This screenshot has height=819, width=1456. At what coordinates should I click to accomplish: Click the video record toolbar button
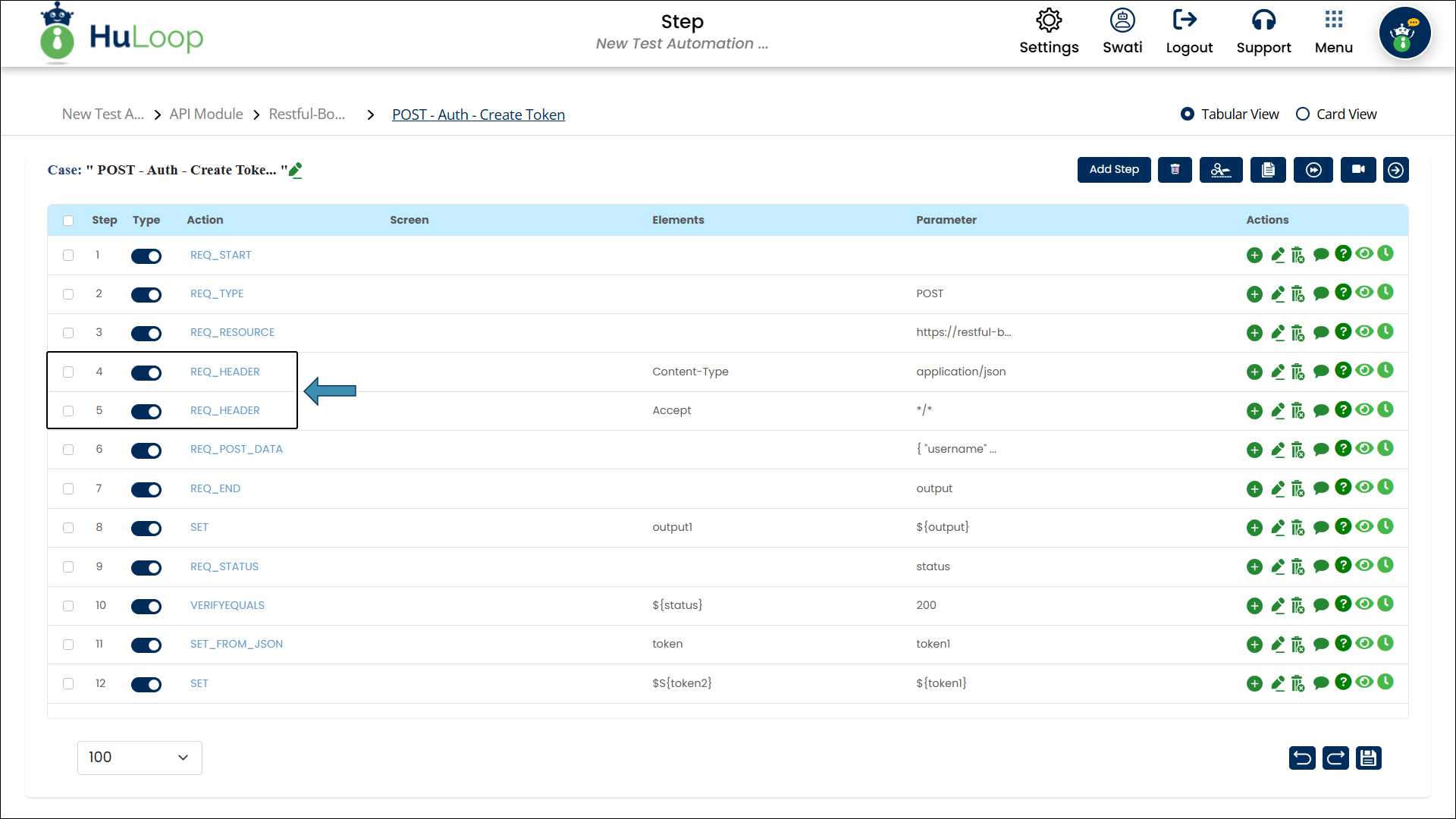[x=1358, y=170]
